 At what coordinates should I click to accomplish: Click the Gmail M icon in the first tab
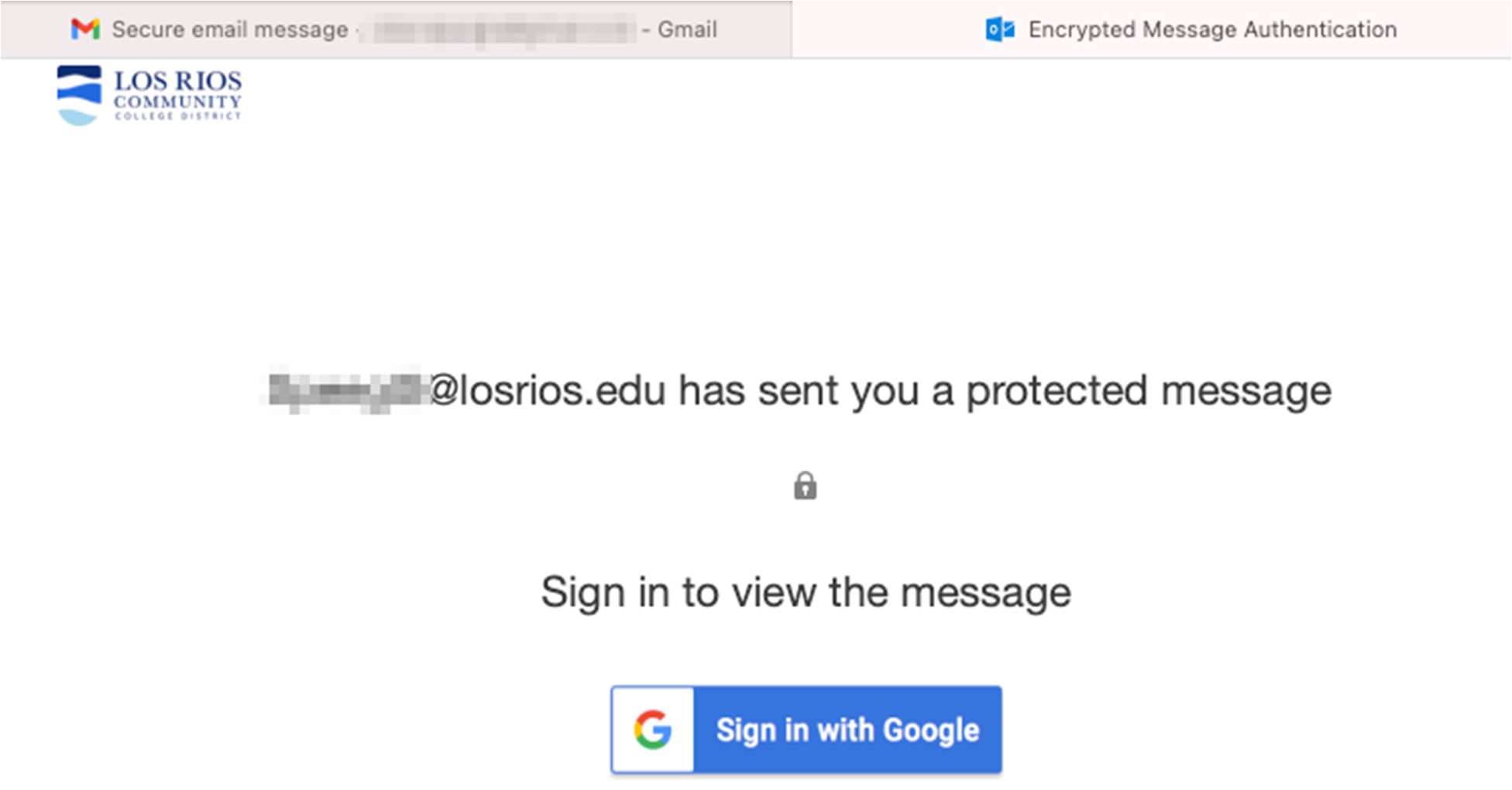pos(85,29)
